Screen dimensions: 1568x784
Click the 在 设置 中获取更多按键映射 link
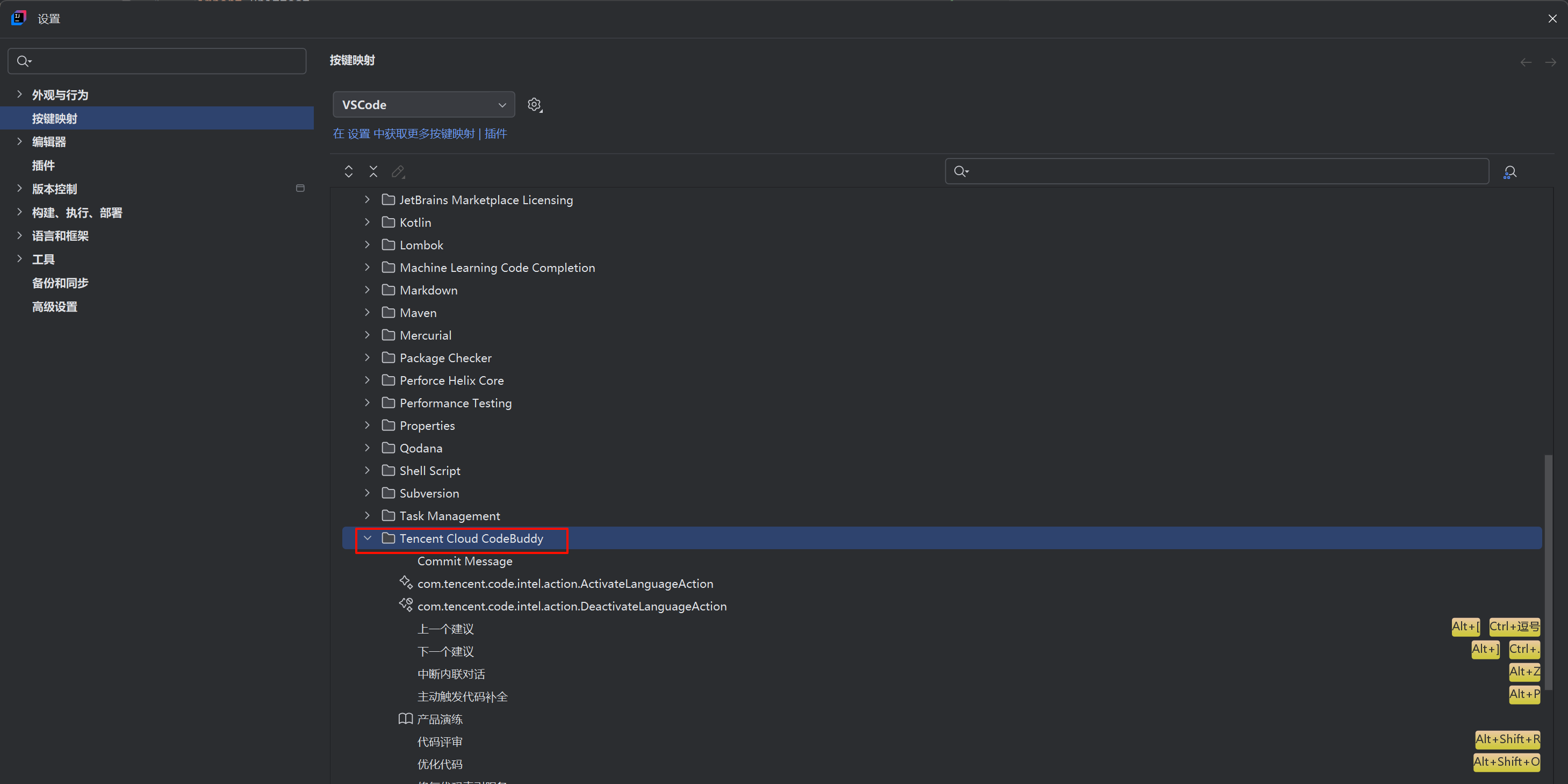point(404,133)
